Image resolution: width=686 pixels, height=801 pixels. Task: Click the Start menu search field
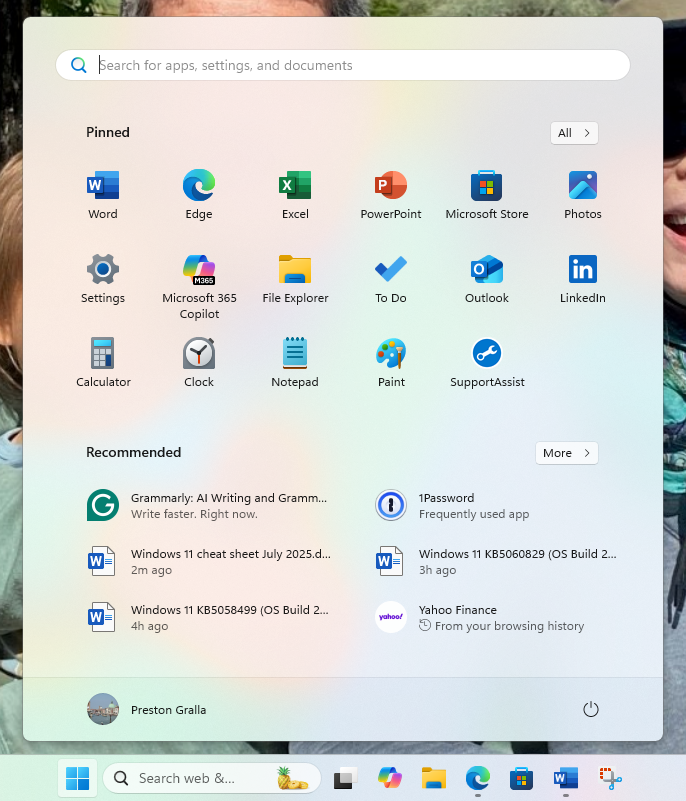click(343, 65)
